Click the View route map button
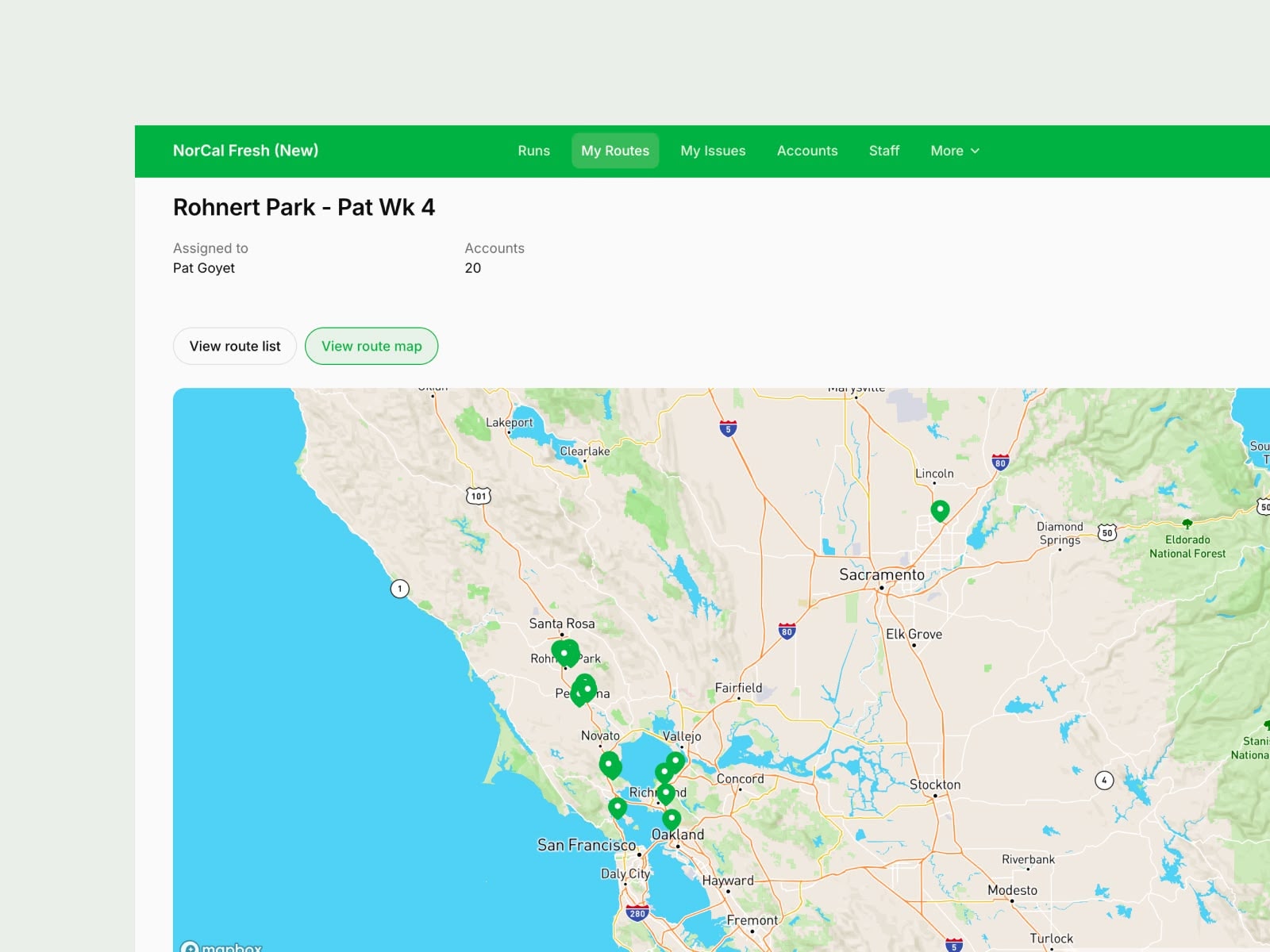 click(x=371, y=346)
